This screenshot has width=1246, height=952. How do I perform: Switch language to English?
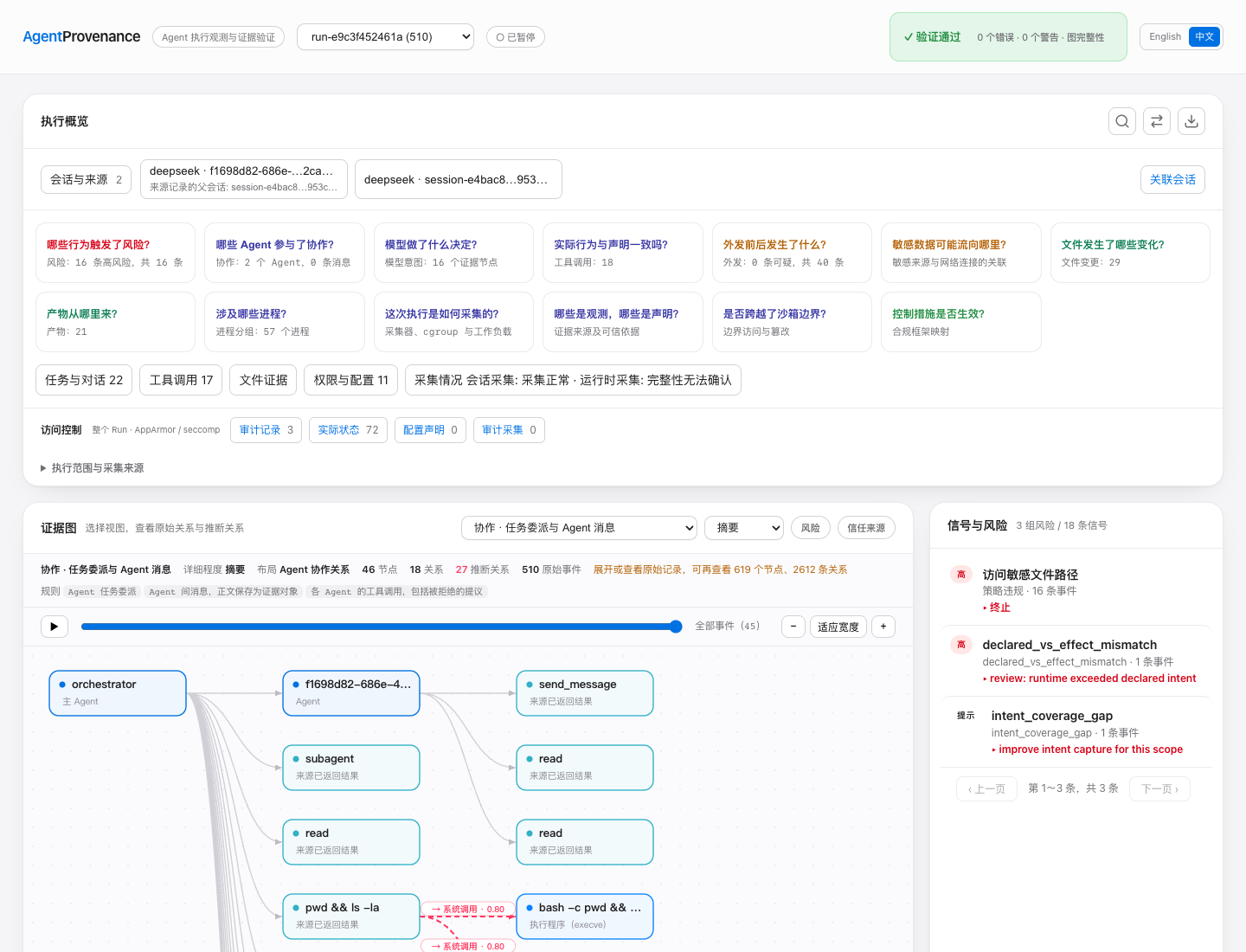[1165, 36]
